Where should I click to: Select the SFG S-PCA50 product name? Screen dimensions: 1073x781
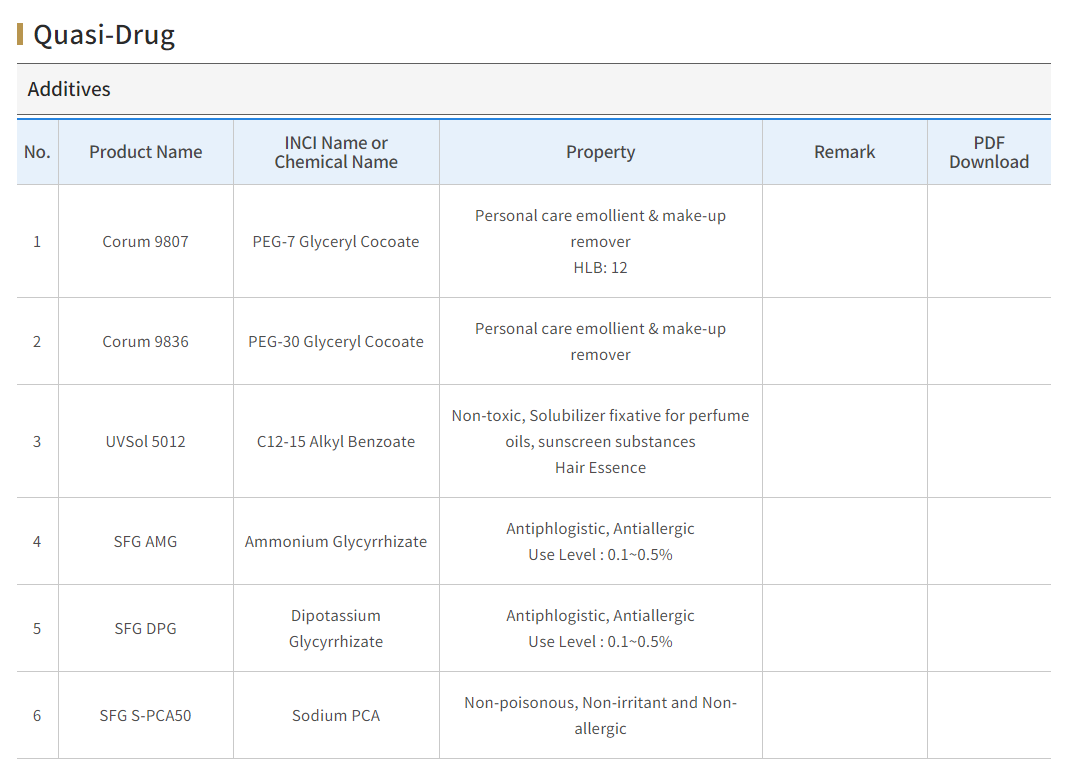(x=145, y=715)
